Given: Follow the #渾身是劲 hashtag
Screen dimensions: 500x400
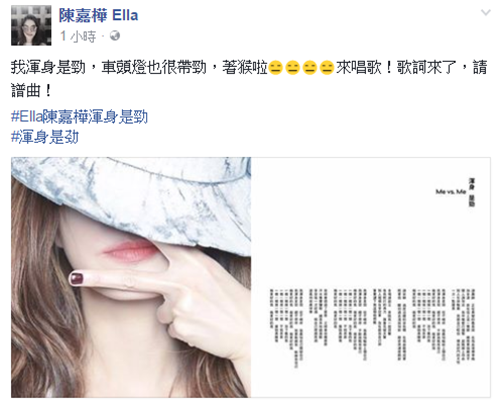Looking at the screenshot, I should 45,137.
